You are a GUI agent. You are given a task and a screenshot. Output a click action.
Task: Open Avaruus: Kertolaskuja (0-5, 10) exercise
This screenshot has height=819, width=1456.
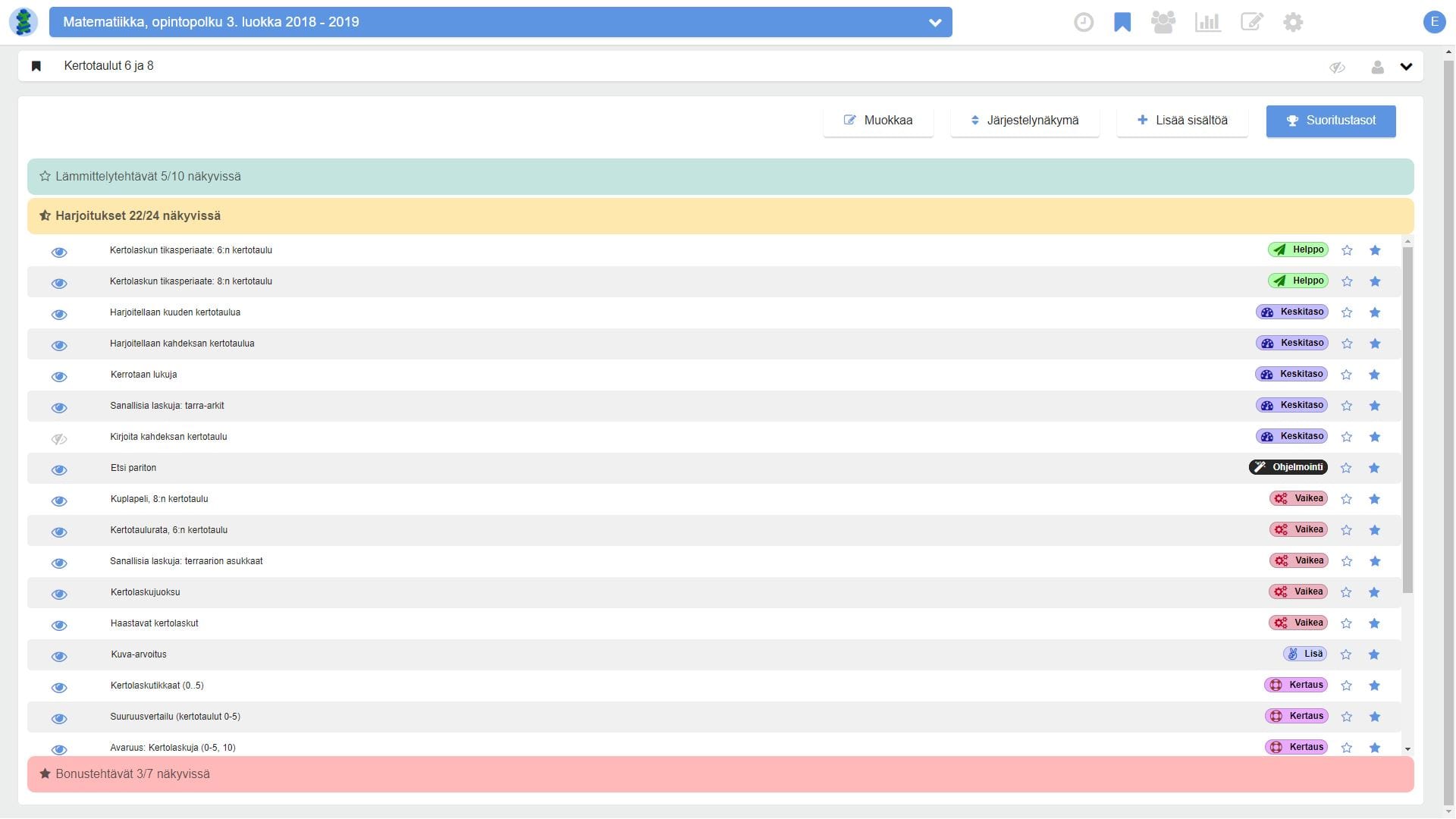173,748
